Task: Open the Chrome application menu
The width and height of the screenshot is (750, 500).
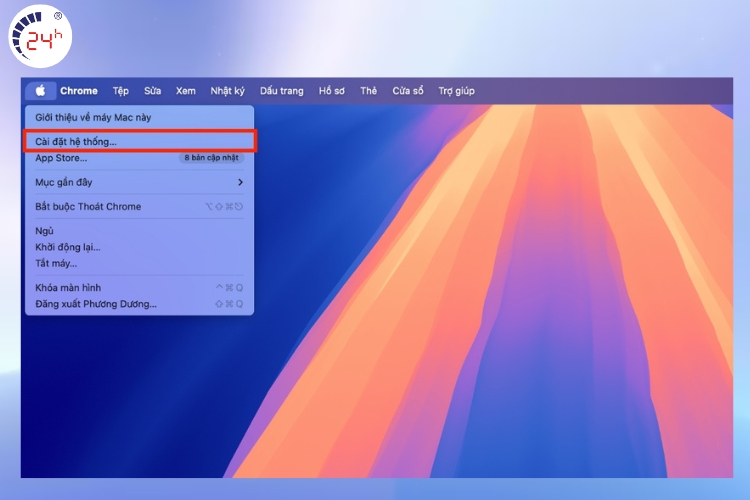Action: point(79,91)
